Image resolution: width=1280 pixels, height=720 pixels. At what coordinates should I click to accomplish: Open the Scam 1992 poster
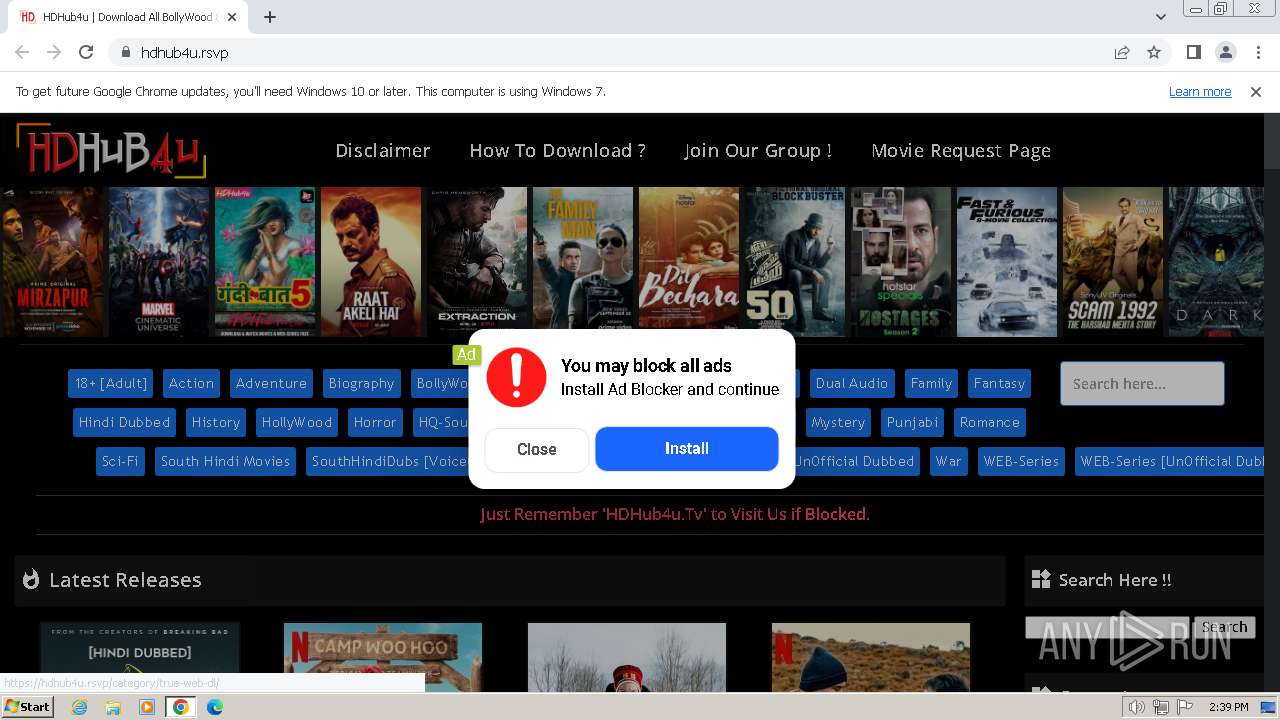pos(1113,262)
